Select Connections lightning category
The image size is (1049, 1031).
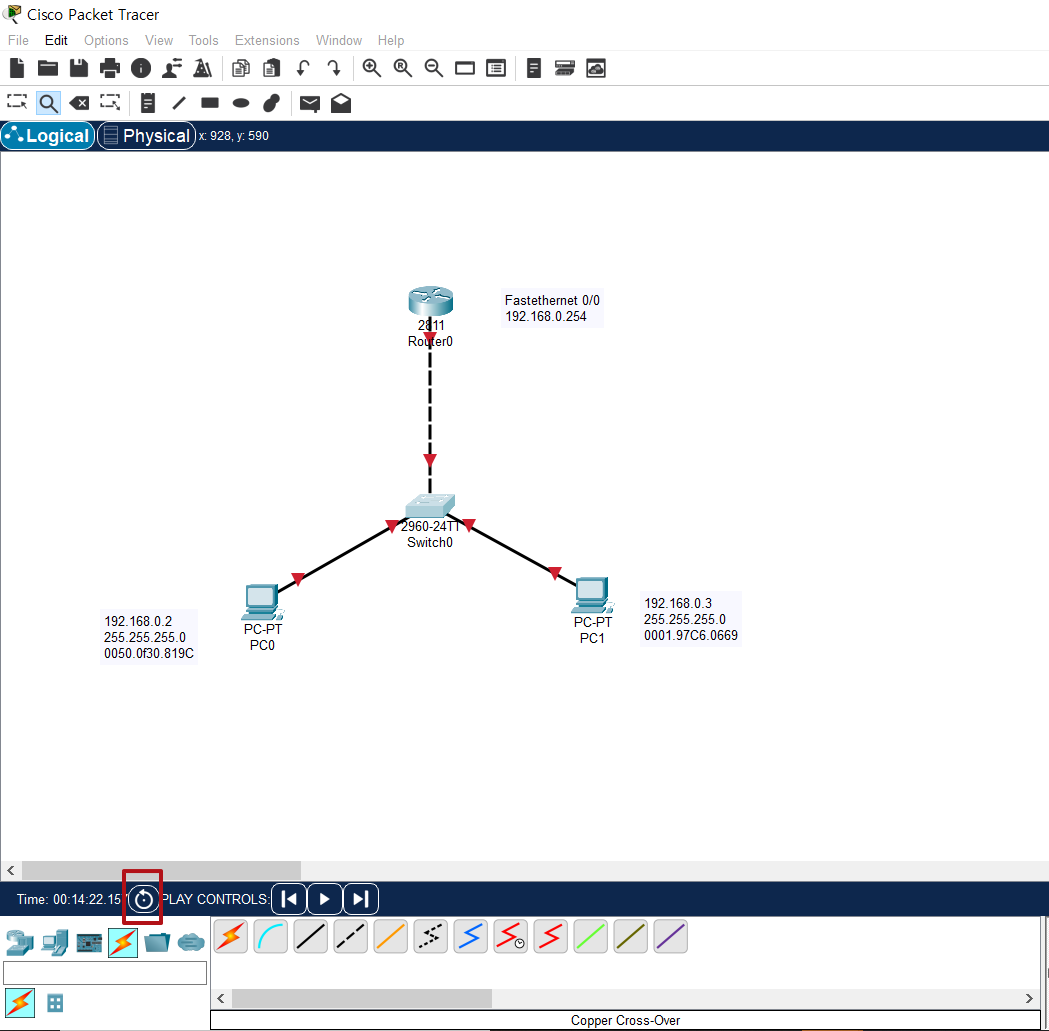point(123,943)
